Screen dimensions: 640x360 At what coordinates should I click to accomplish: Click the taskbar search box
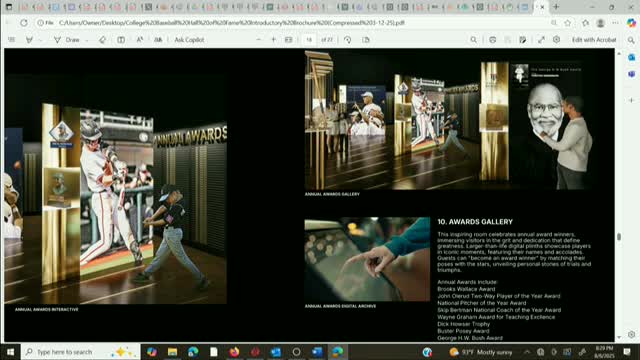pyautogui.click(x=80, y=352)
